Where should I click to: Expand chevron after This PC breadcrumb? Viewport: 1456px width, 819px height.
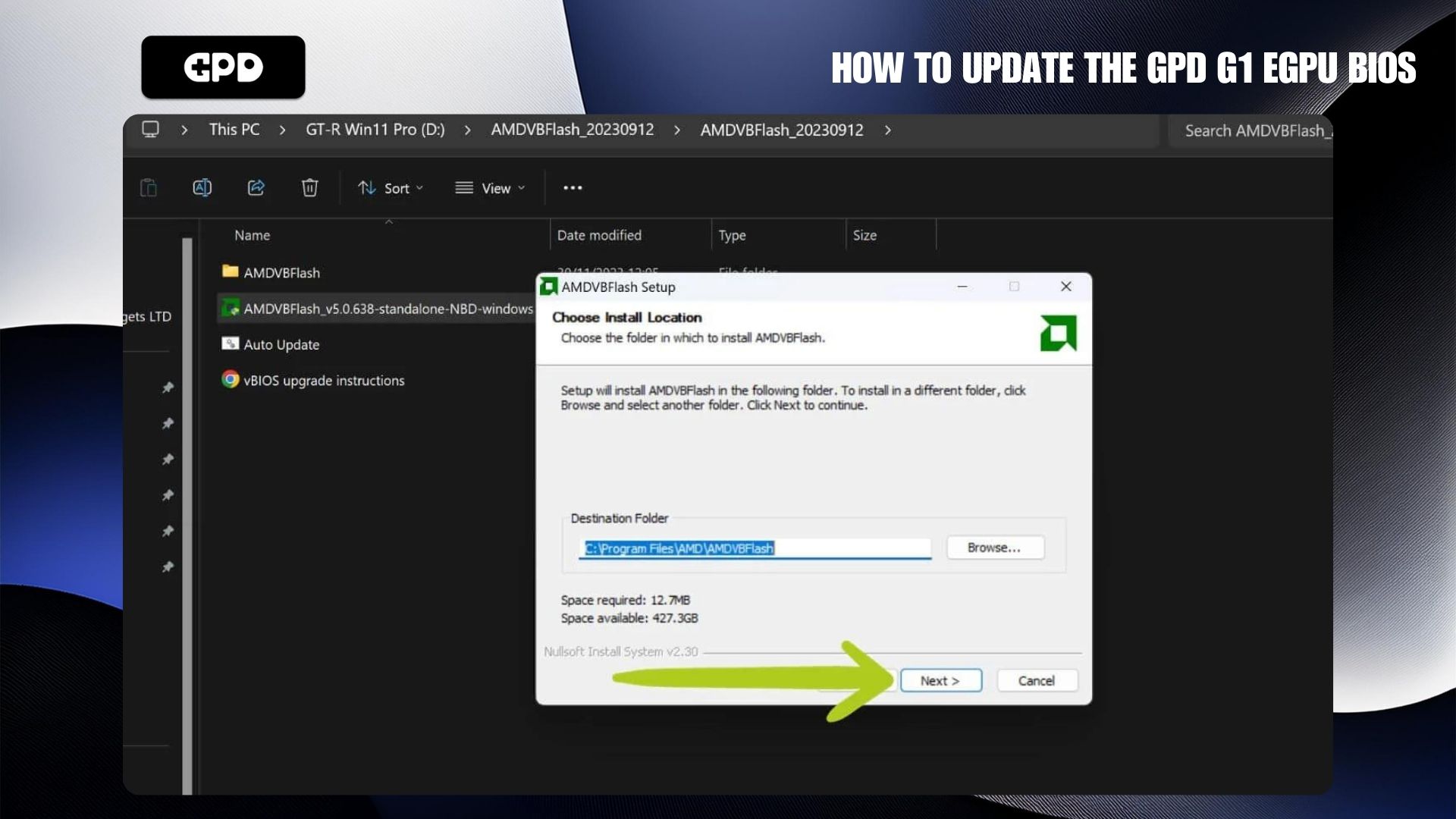coord(282,130)
